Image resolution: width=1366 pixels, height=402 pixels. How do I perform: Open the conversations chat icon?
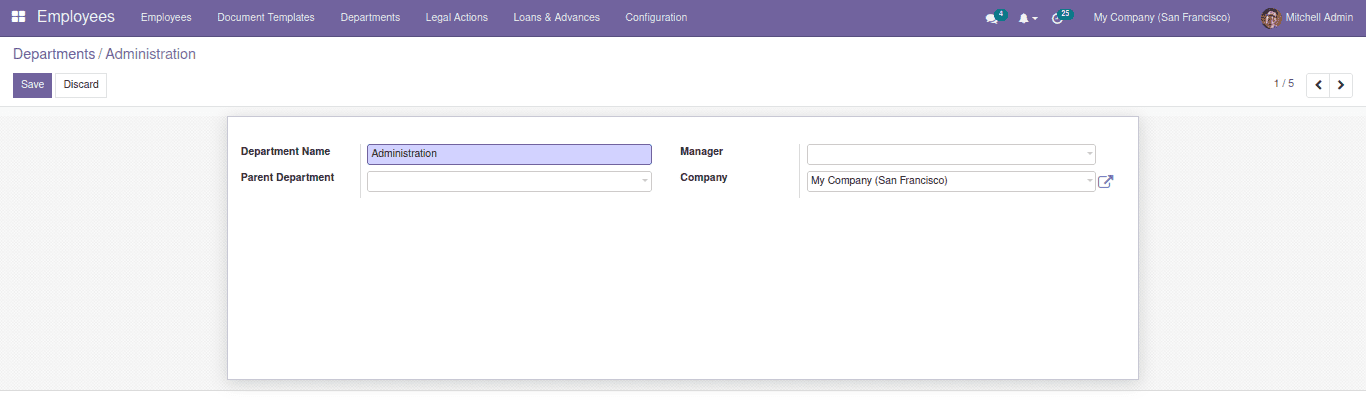991,18
